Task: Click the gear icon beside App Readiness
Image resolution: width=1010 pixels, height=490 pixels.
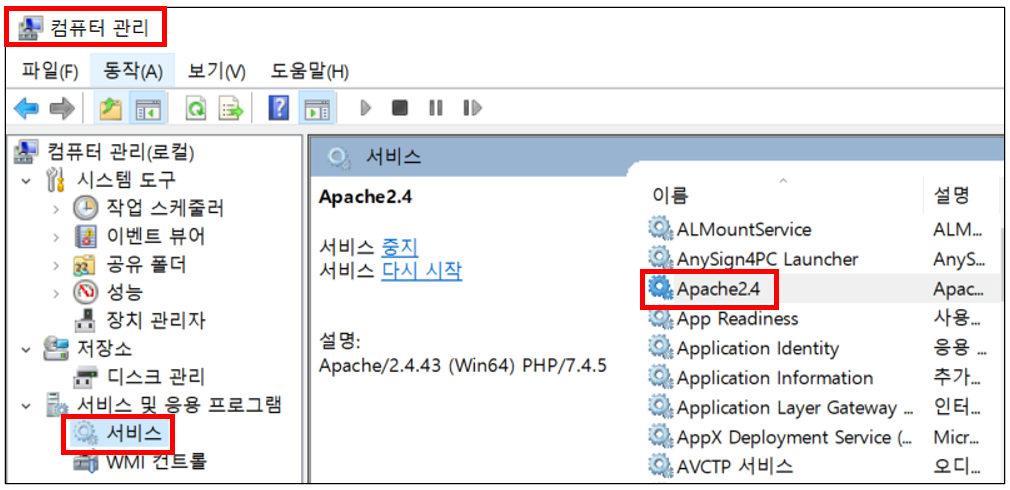Action: [660, 318]
